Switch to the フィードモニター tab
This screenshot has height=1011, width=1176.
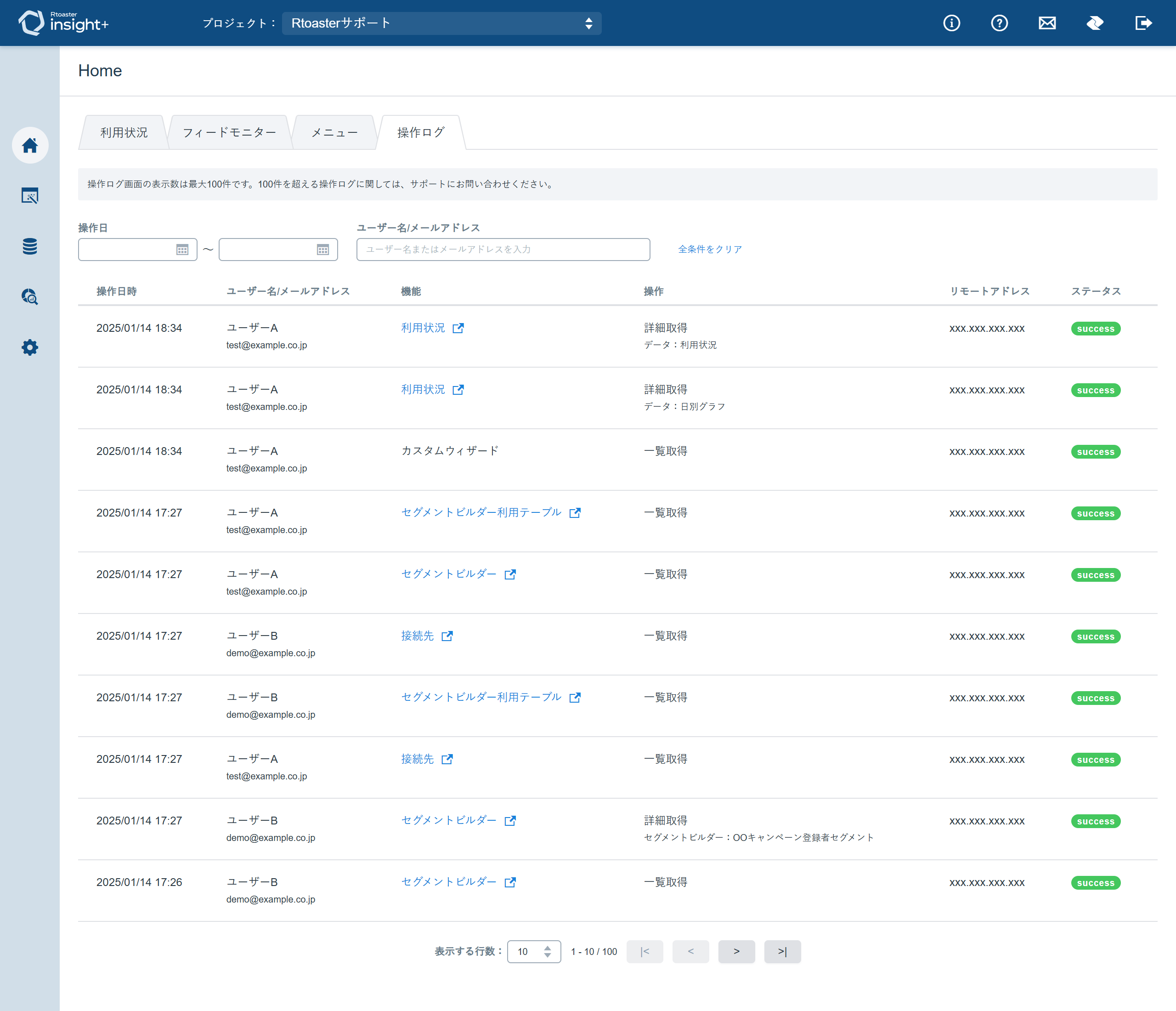tap(229, 132)
